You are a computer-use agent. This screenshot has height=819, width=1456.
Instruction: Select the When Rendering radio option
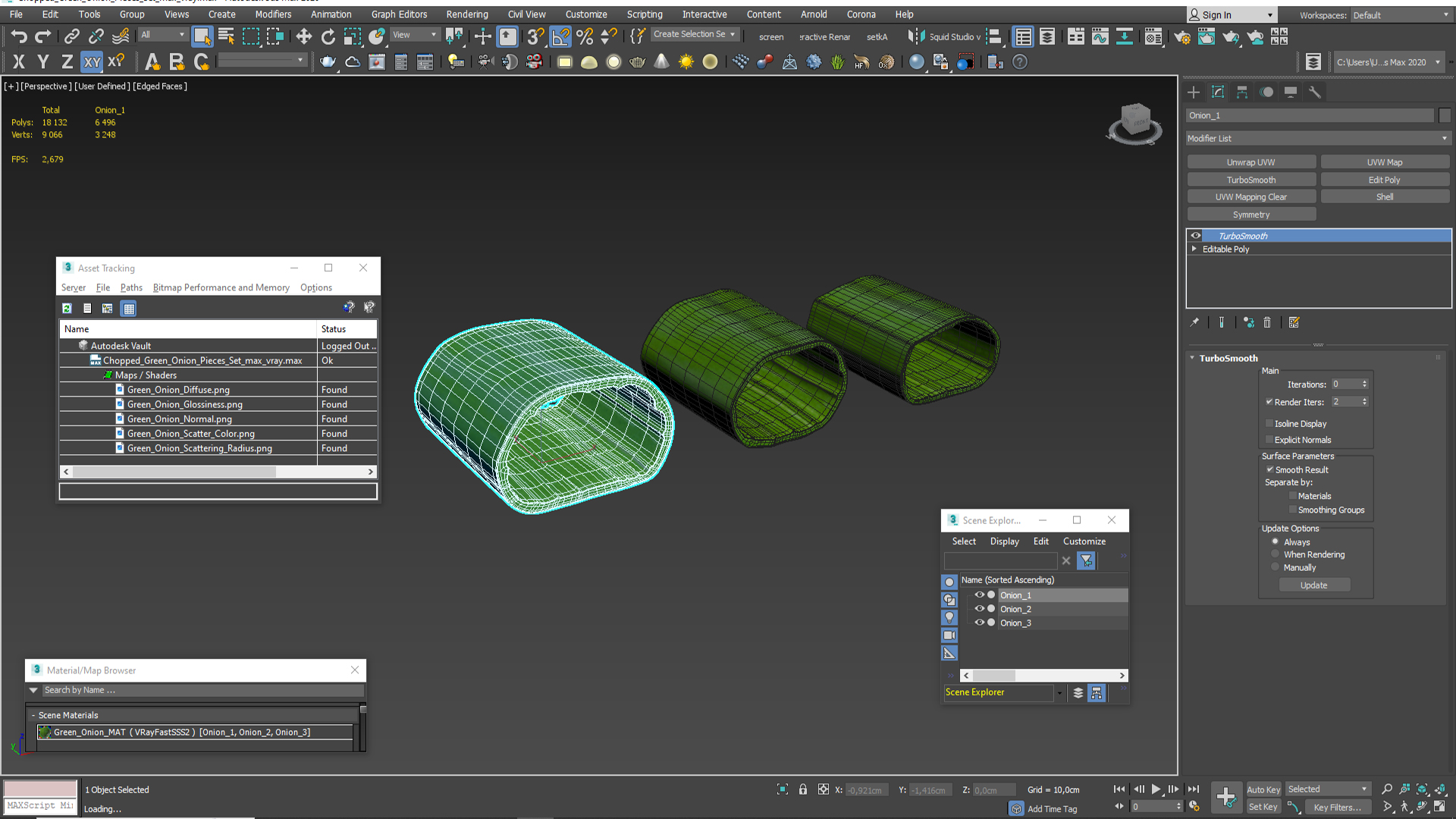click(1276, 554)
